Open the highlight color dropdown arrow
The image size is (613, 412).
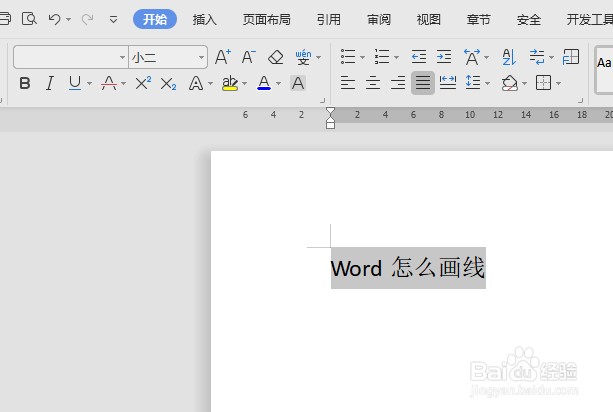point(245,83)
